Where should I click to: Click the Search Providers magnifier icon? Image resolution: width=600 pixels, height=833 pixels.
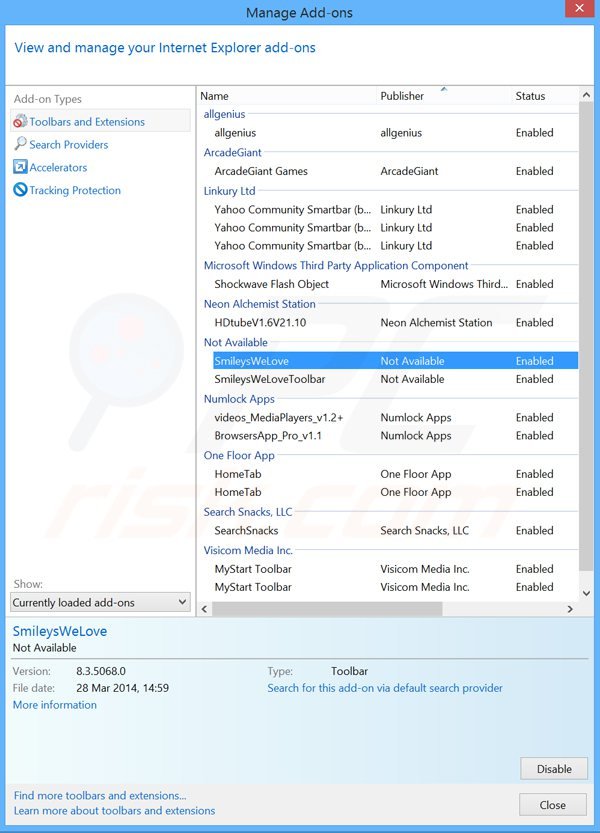(x=20, y=144)
